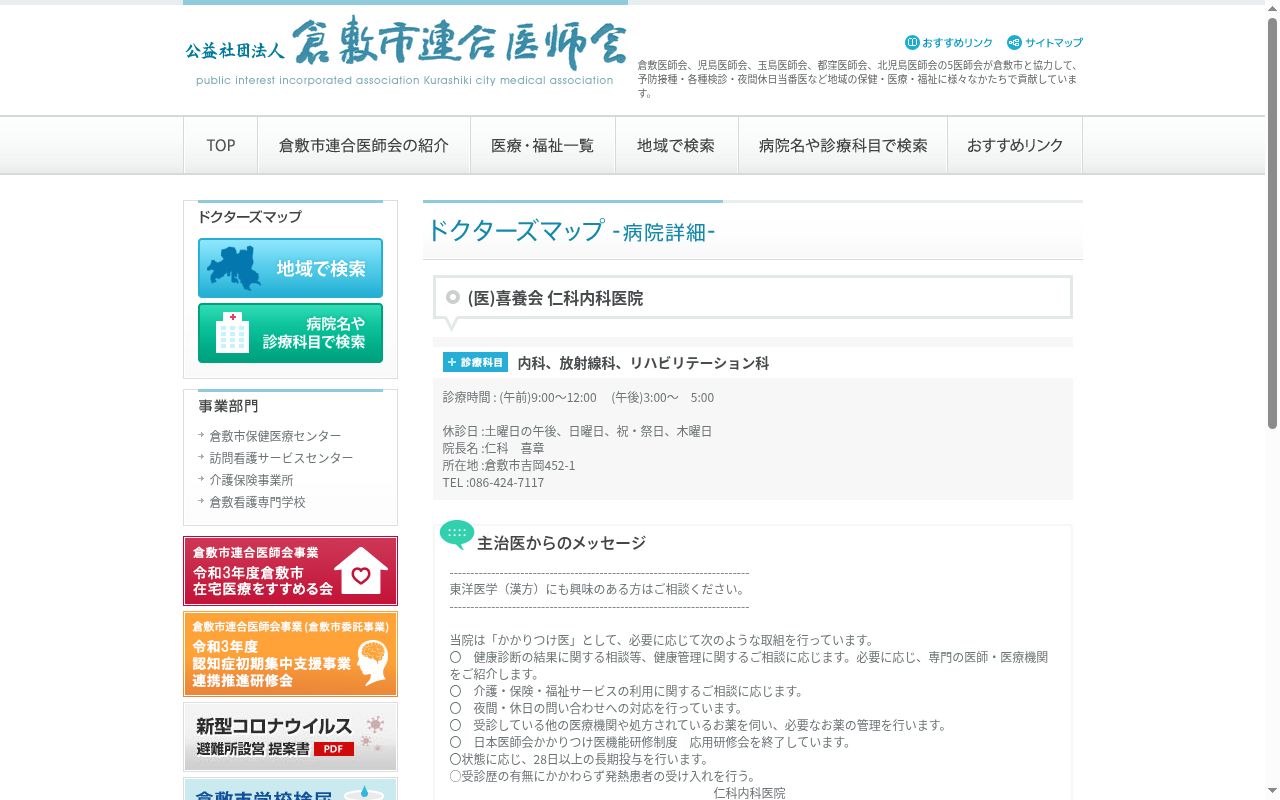Screen dimensions: 1280x800
Task: Open おすすめリンク in the navigation bar
Action: [x=1015, y=145]
